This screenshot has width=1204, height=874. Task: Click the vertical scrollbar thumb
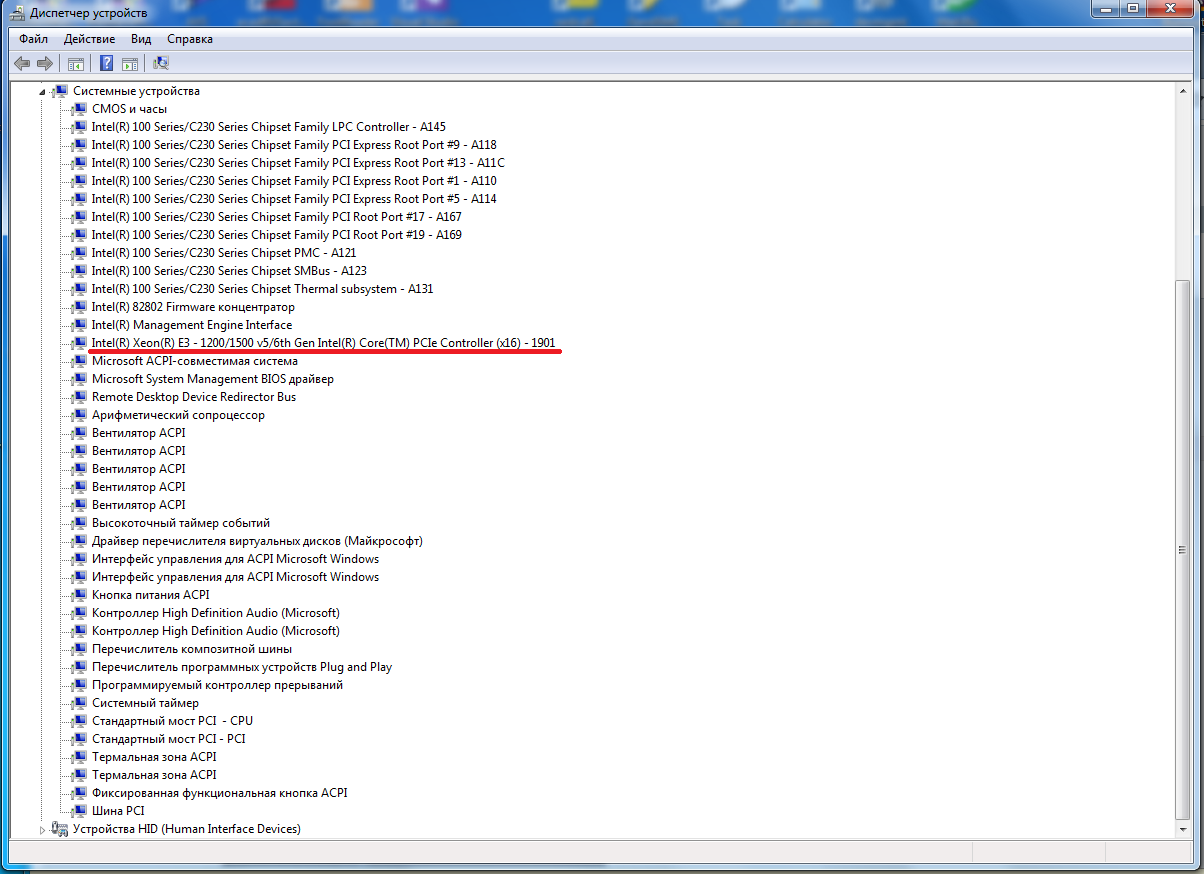pos(1184,548)
